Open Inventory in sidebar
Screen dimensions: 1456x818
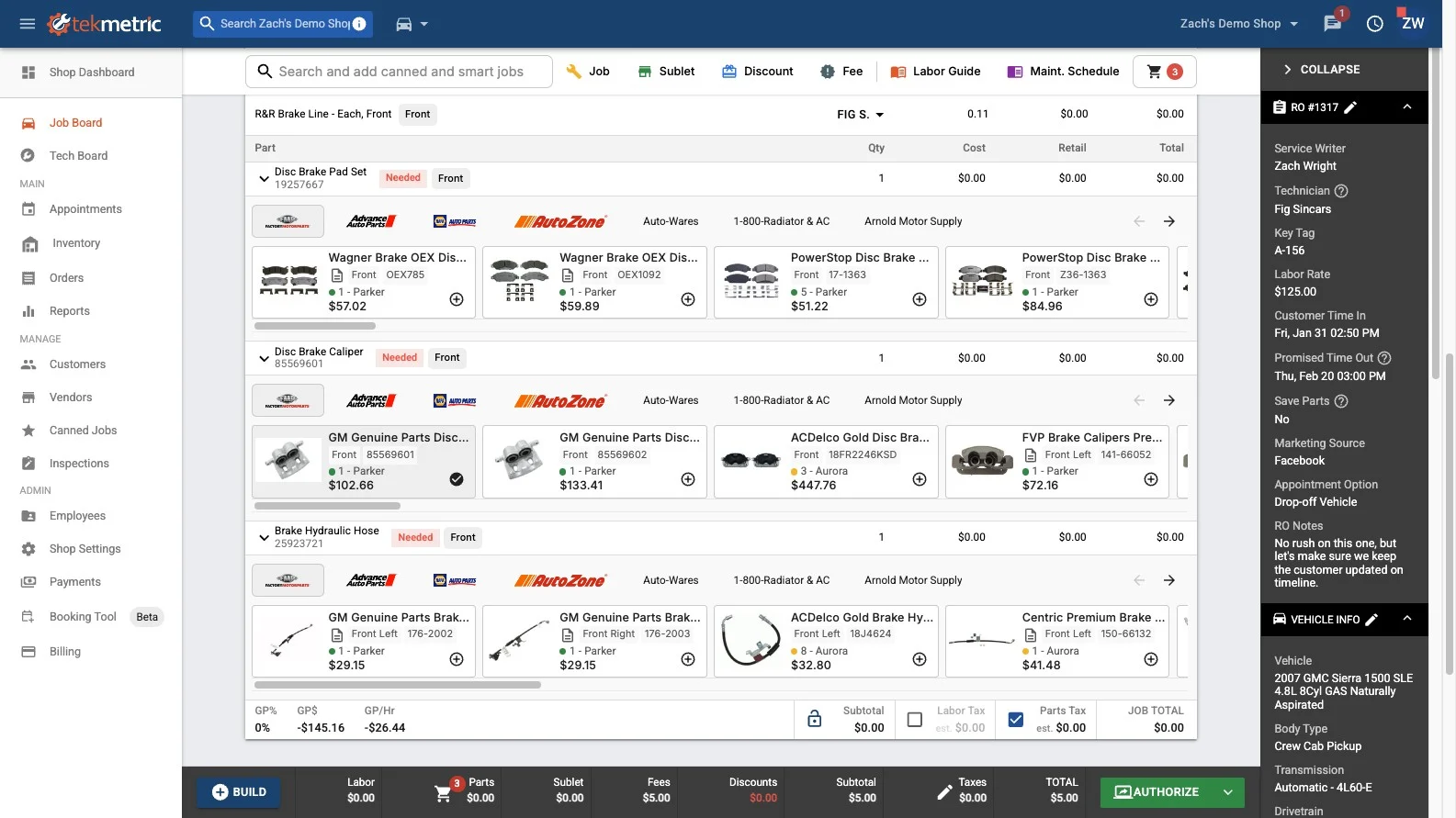tap(76, 243)
